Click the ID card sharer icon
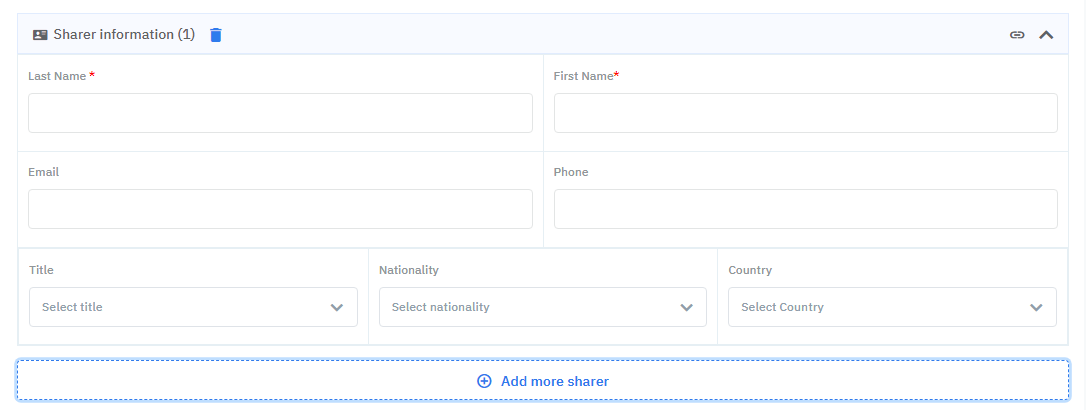1086x410 pixels. [x=40, y=35]
